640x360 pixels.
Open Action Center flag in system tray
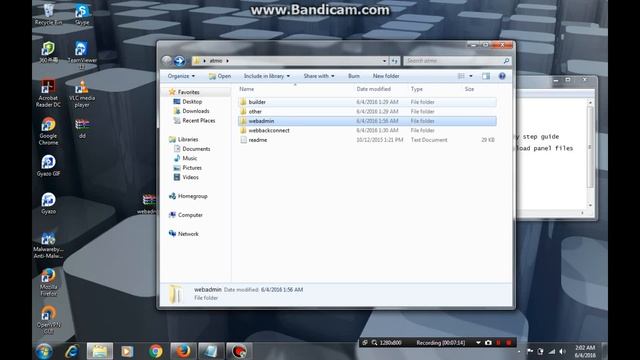point(530,351)
